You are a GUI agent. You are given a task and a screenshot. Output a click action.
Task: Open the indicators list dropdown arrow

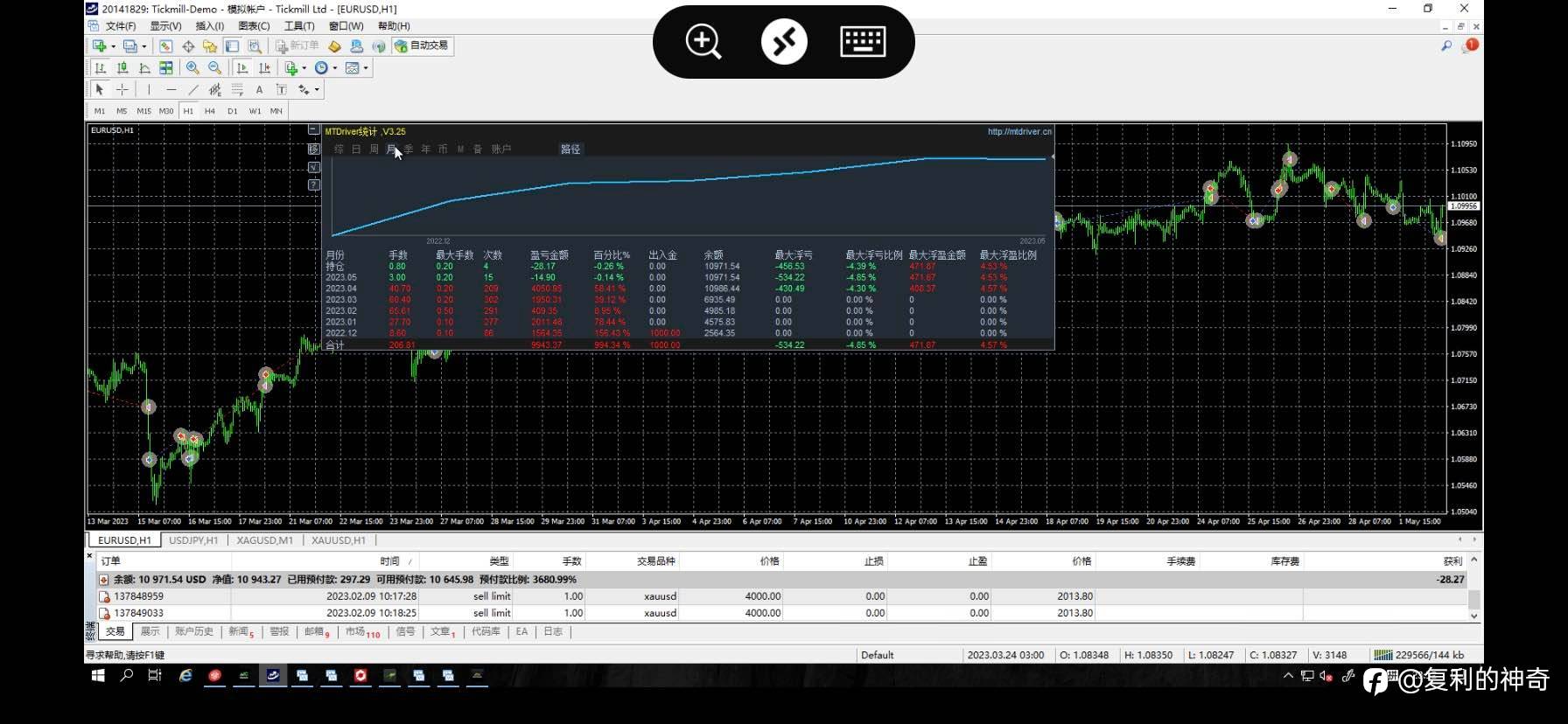pos(304,68)
